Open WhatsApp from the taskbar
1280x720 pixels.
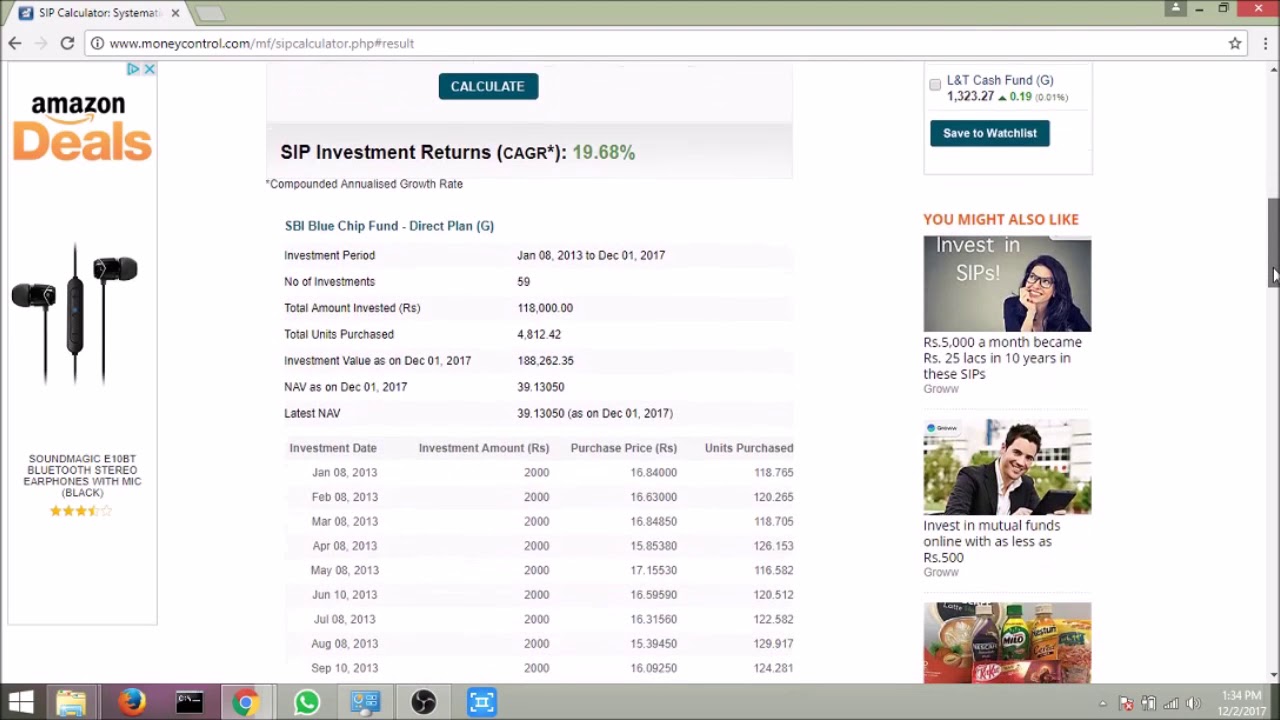(307, 702)
